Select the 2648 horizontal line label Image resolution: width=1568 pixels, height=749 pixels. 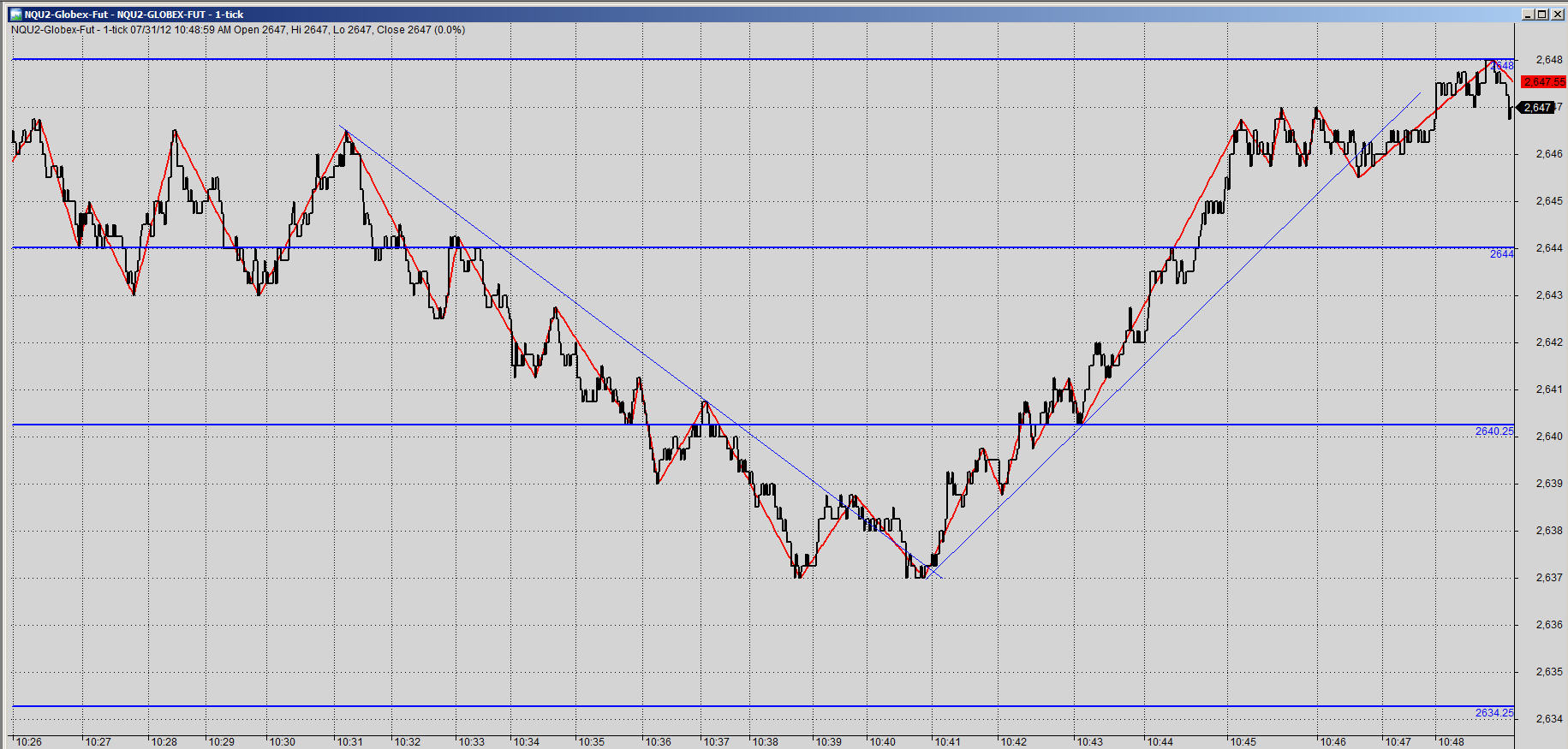coord(1502,66)
